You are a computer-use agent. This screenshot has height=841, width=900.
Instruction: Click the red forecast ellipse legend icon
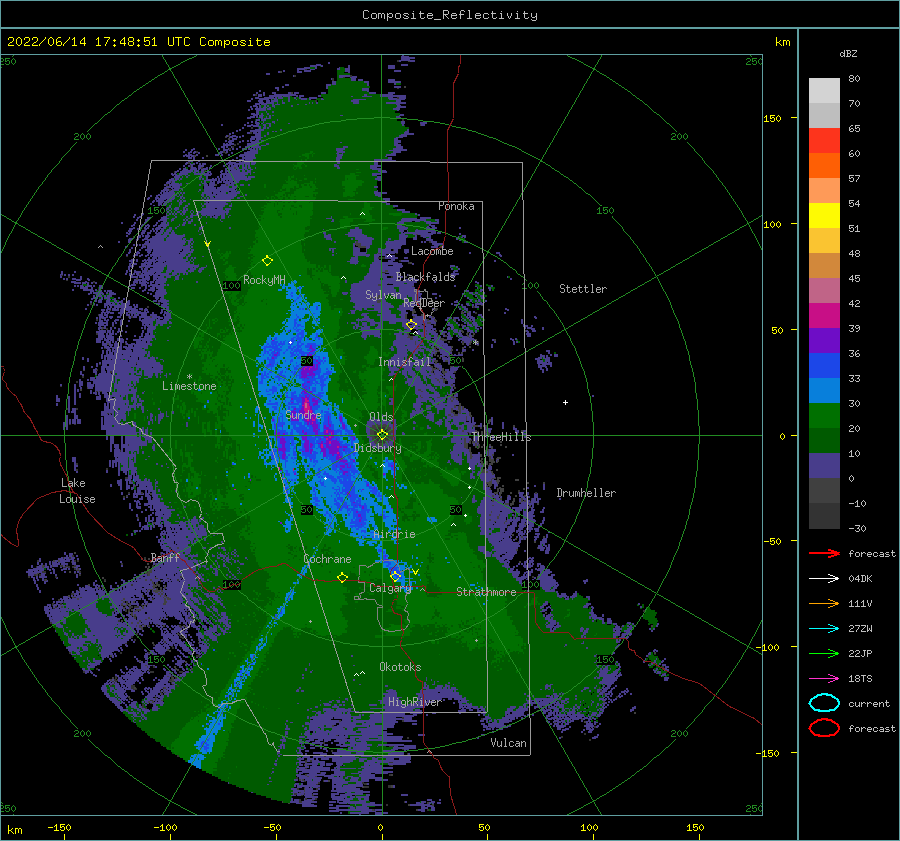point(824,728)
